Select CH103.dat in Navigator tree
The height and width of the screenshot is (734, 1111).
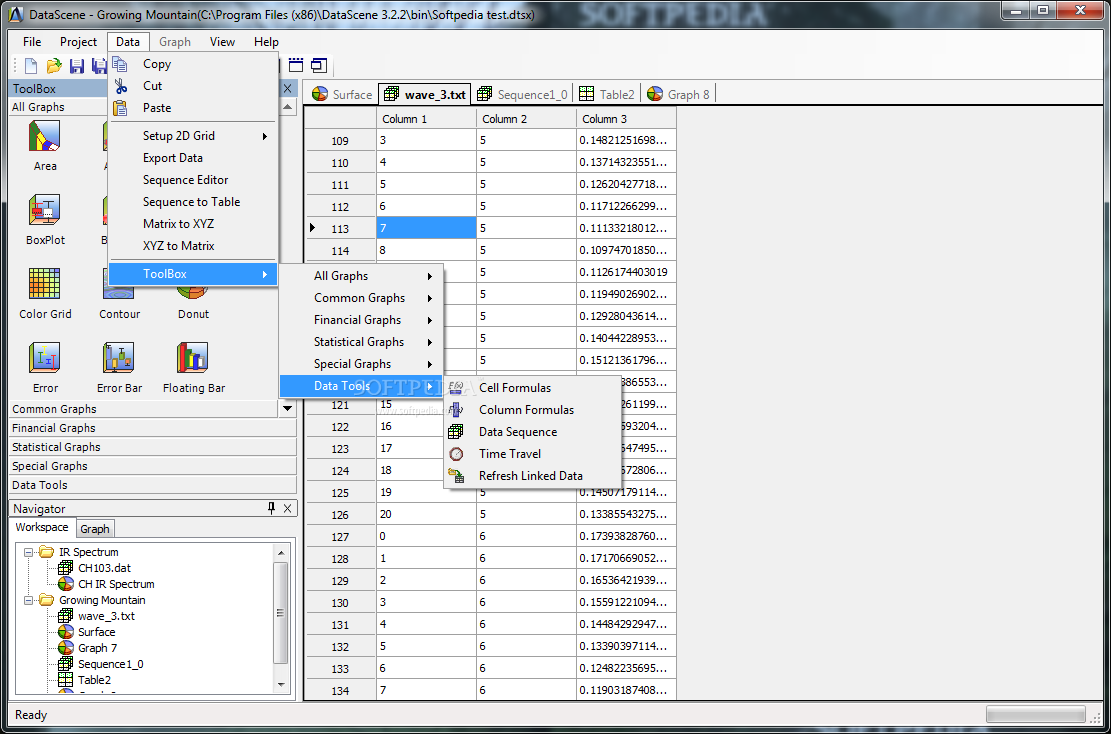(104, 568)
